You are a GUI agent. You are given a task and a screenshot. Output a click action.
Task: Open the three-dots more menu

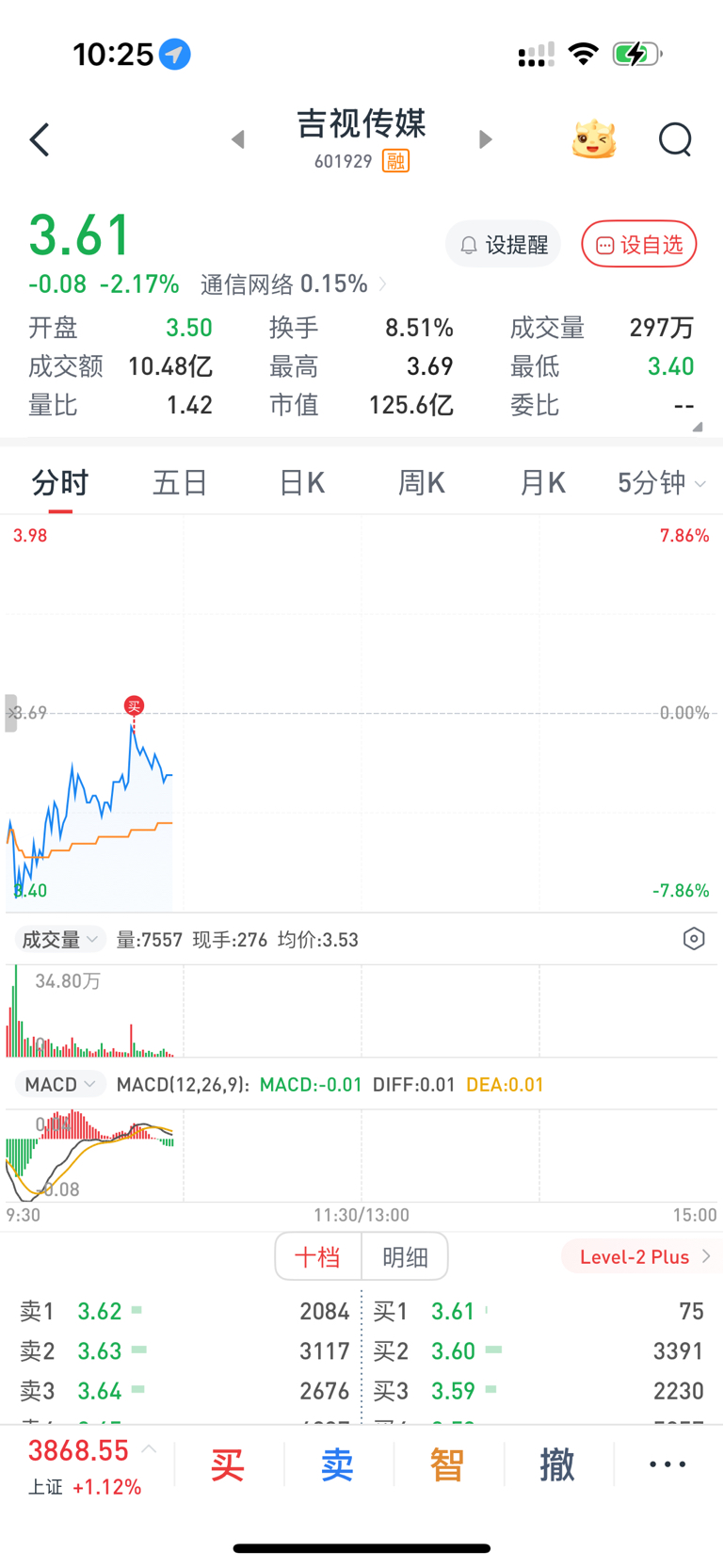click(668, 1464)
